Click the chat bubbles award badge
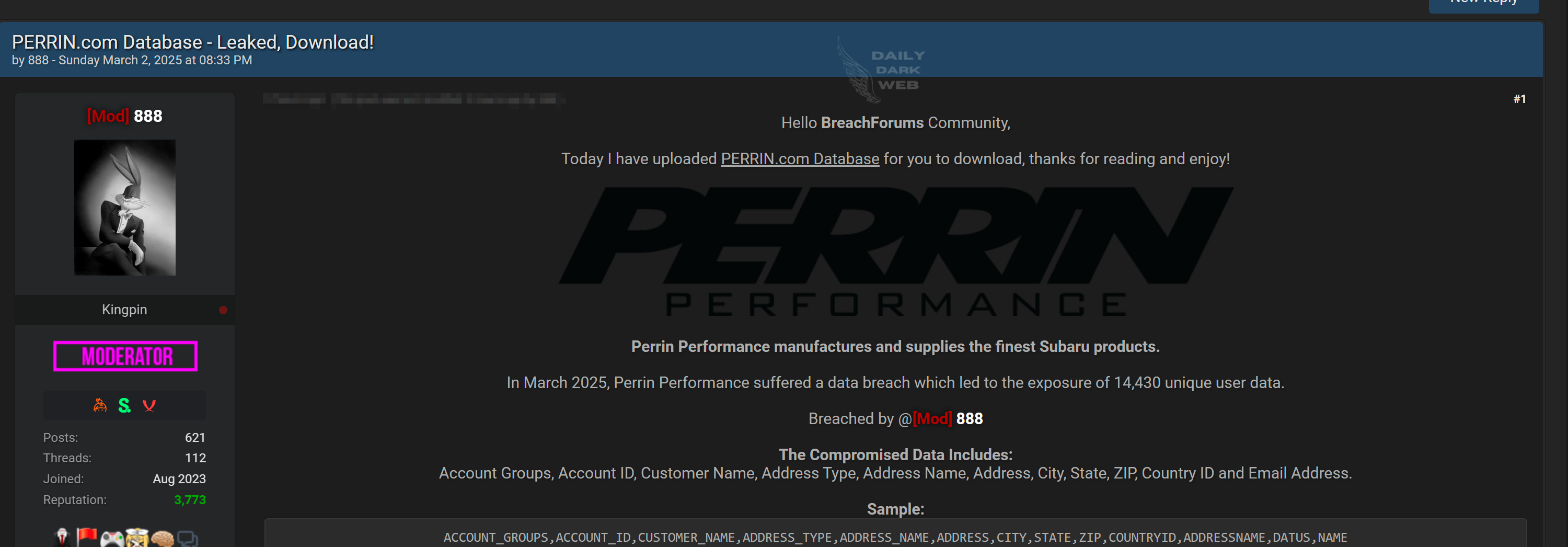Screen dimensions: 1568x547 tap(188, 539)
